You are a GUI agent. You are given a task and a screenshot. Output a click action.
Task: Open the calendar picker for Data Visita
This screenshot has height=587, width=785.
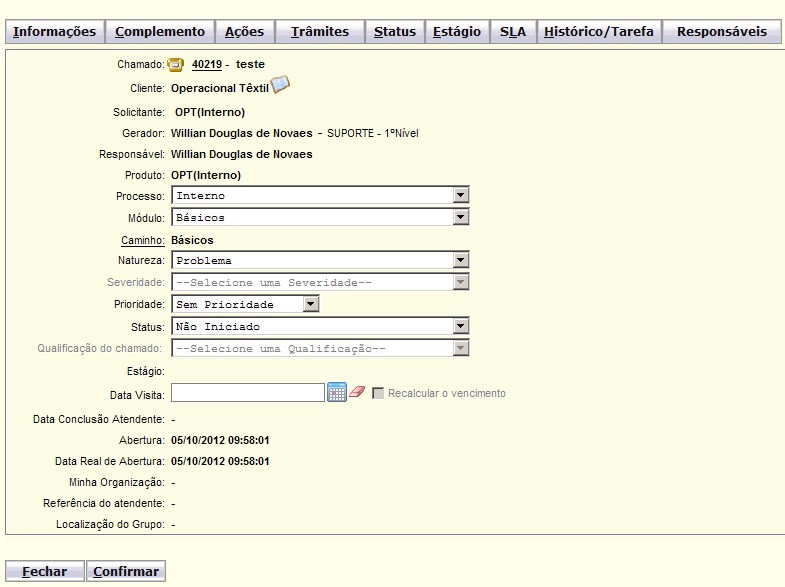click(x=337, y=392)
